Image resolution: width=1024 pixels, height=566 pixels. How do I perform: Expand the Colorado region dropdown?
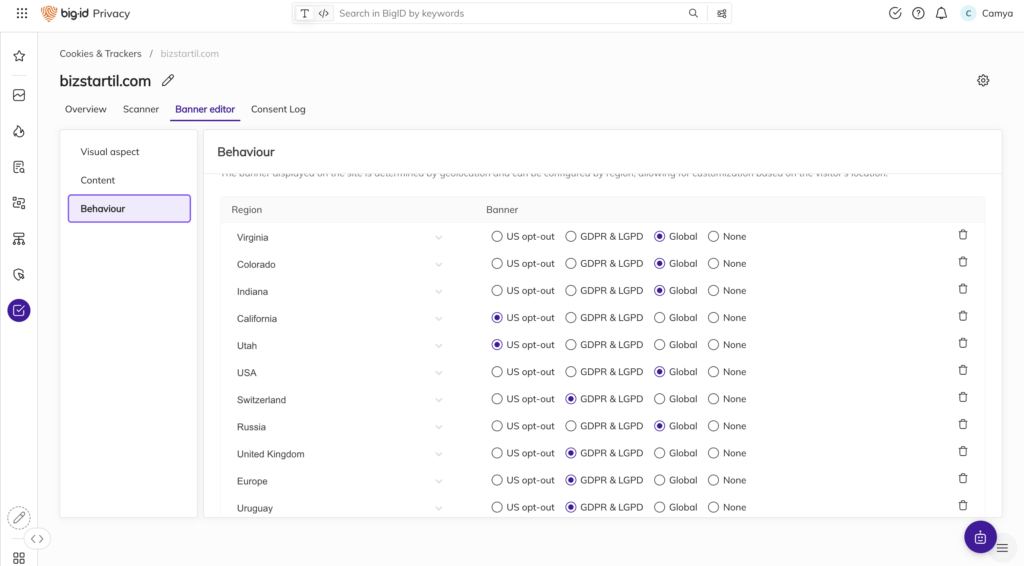438,265
